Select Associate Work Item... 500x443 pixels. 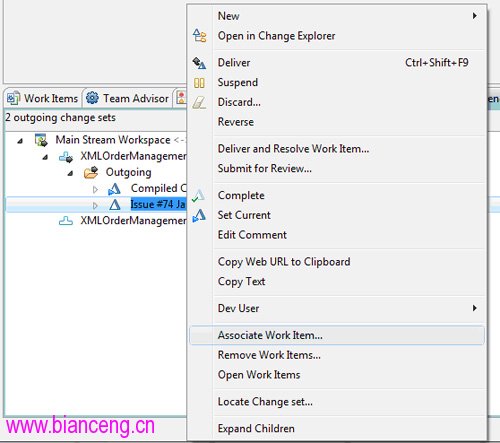[x=337, y=335]
